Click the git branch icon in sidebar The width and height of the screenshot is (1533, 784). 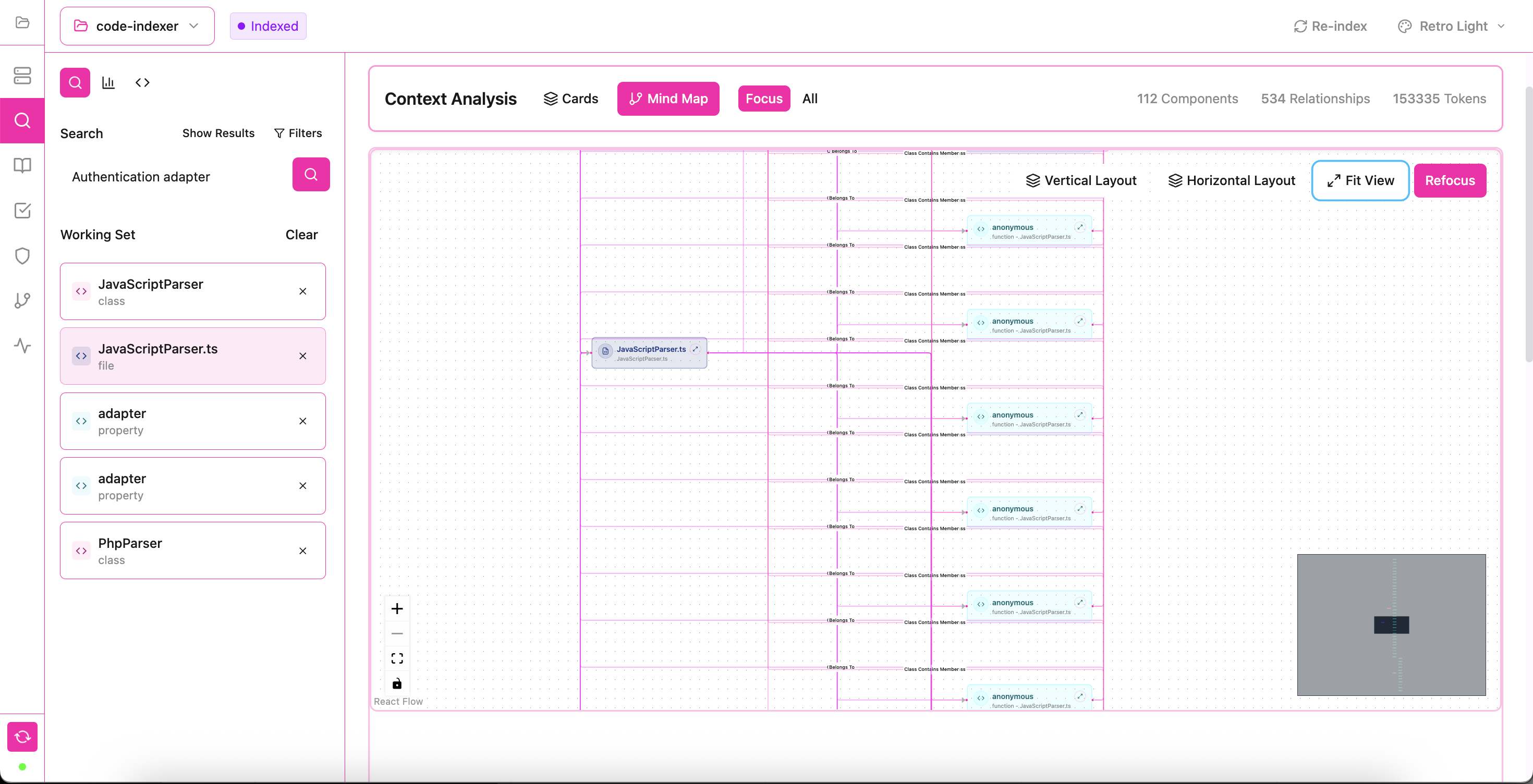point(22,300)
